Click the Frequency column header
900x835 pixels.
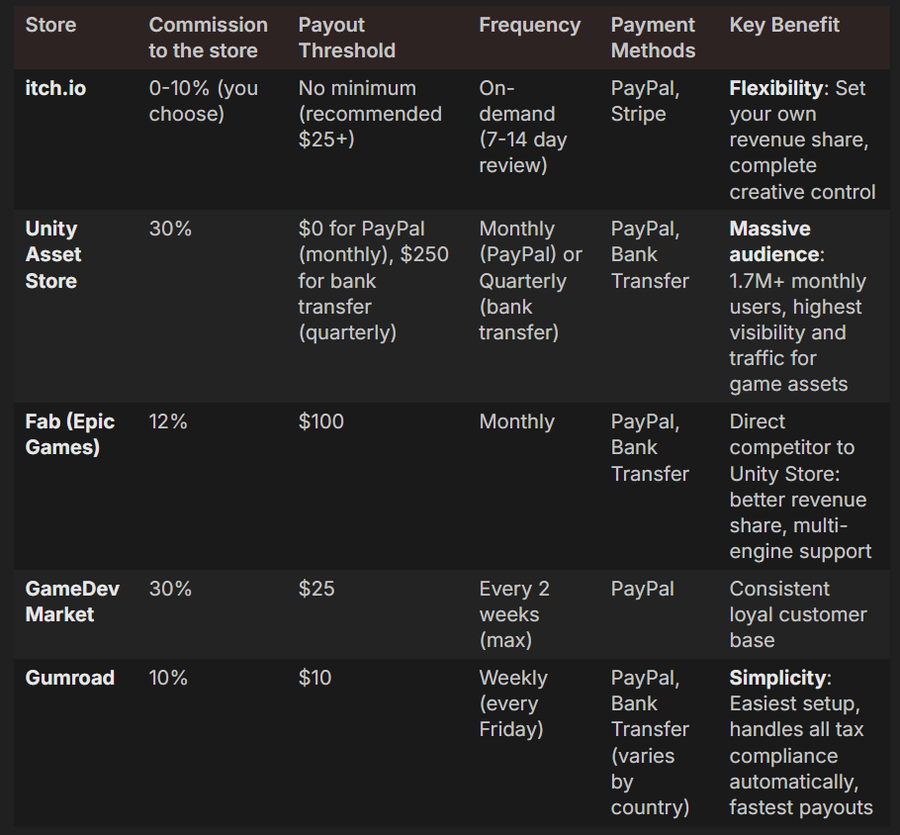529,25
